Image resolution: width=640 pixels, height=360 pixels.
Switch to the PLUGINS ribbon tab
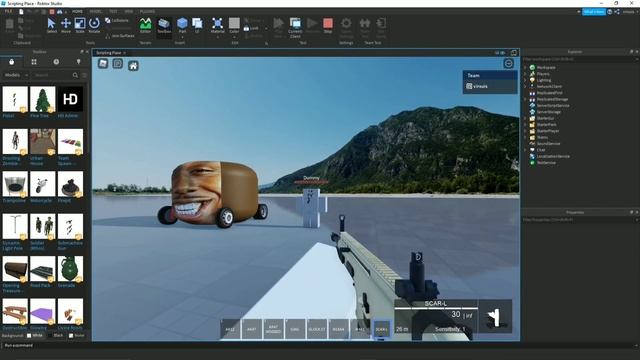[147, 11]
